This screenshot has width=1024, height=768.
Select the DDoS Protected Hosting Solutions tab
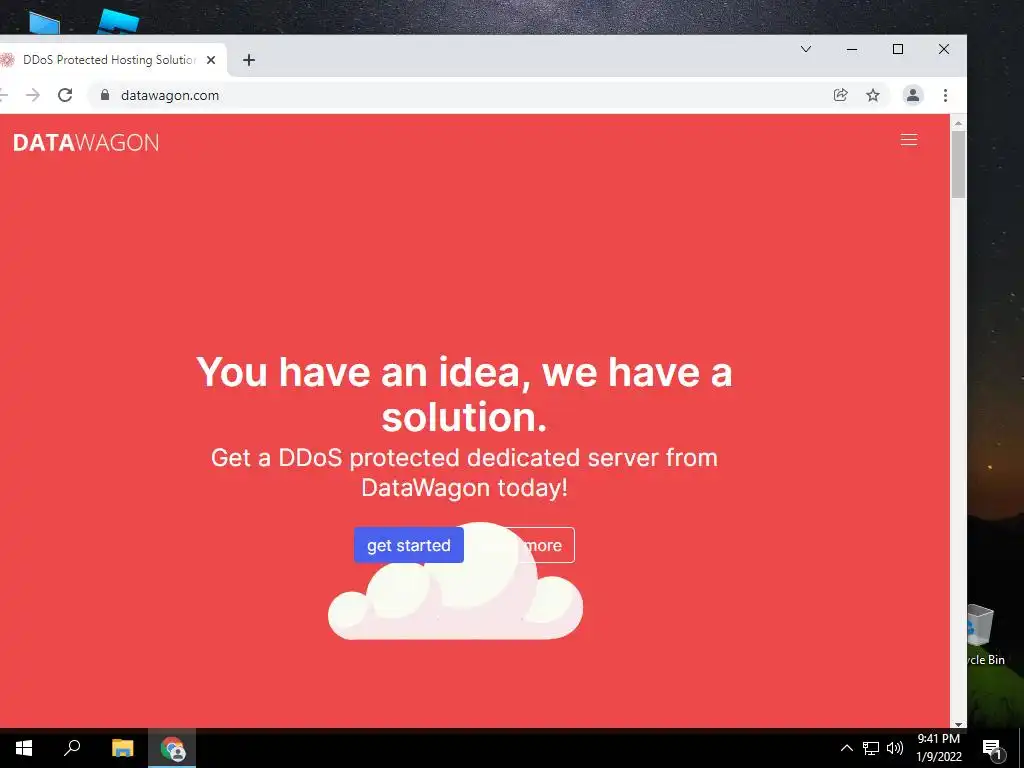tap(108, 60)
